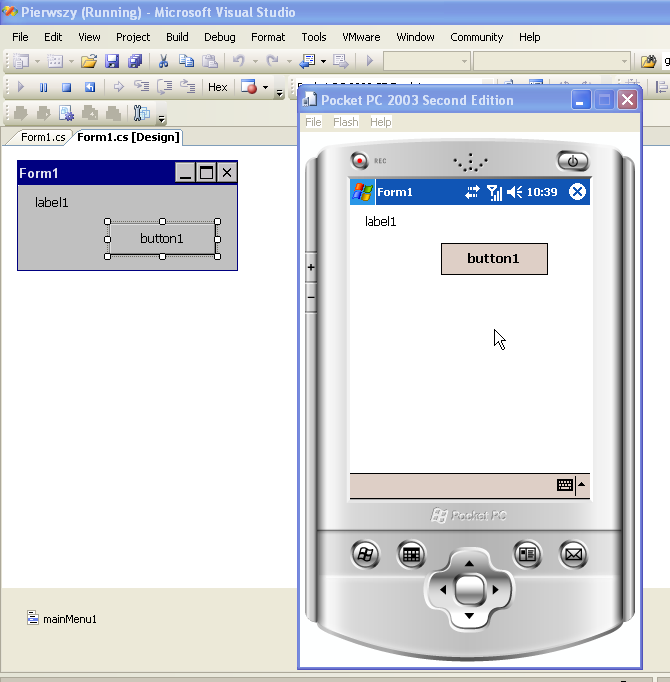Click the Step Over icon
This screenshot has width=670, height=682.
coord(164,87)
